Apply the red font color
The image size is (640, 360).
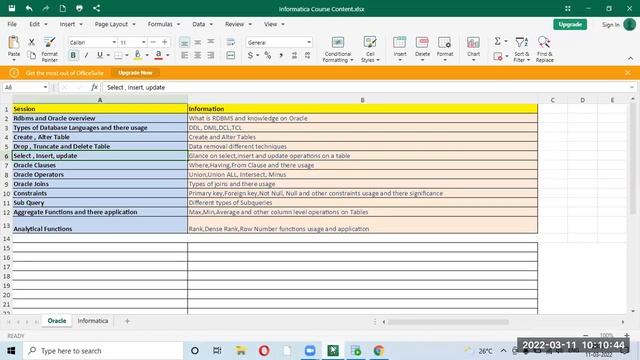(x=158, y=55)
